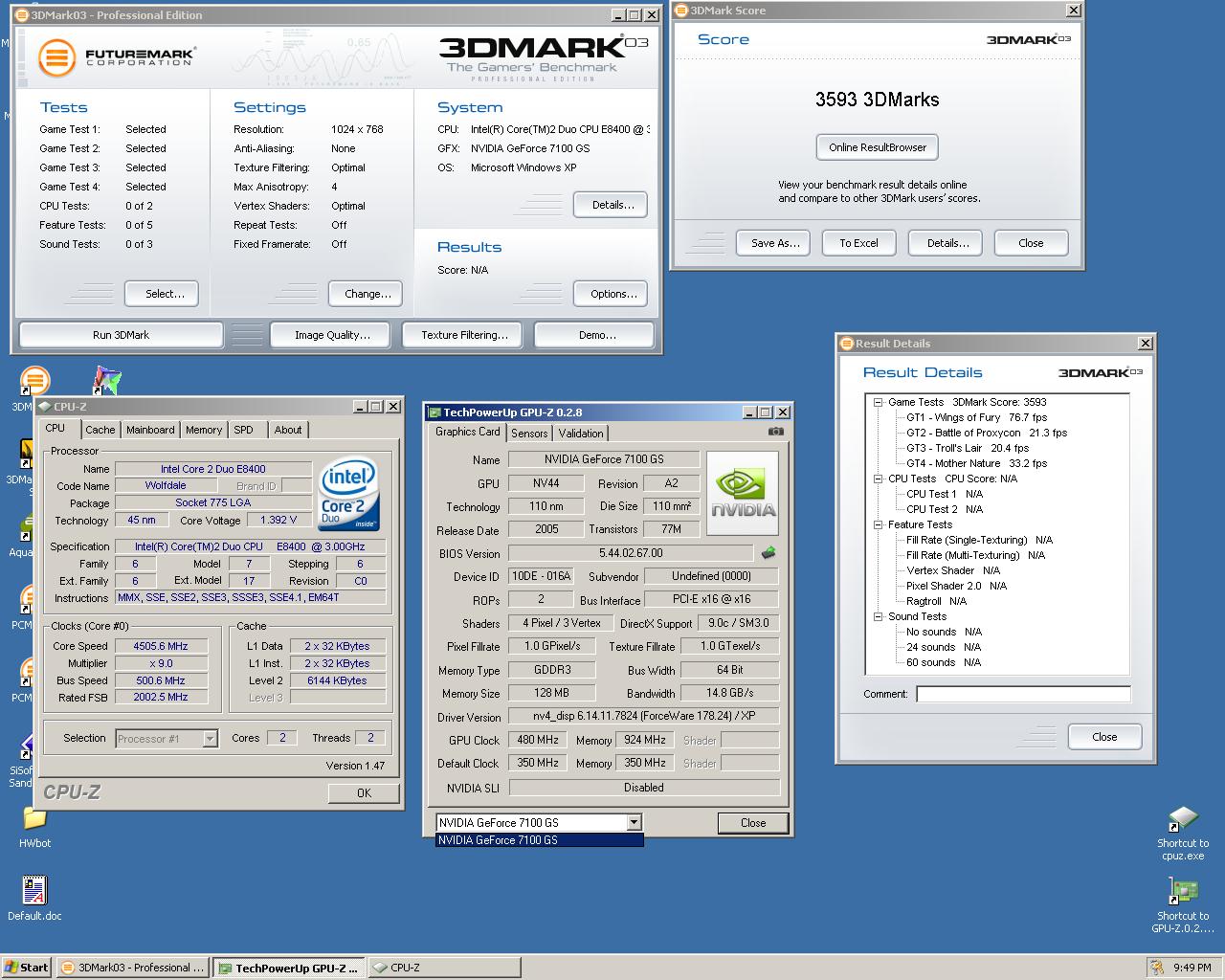This screenshot has height=980, width=1225.
Task: Open the GPU selection dropdown arrow in GPU-Z
Action: 634,822
